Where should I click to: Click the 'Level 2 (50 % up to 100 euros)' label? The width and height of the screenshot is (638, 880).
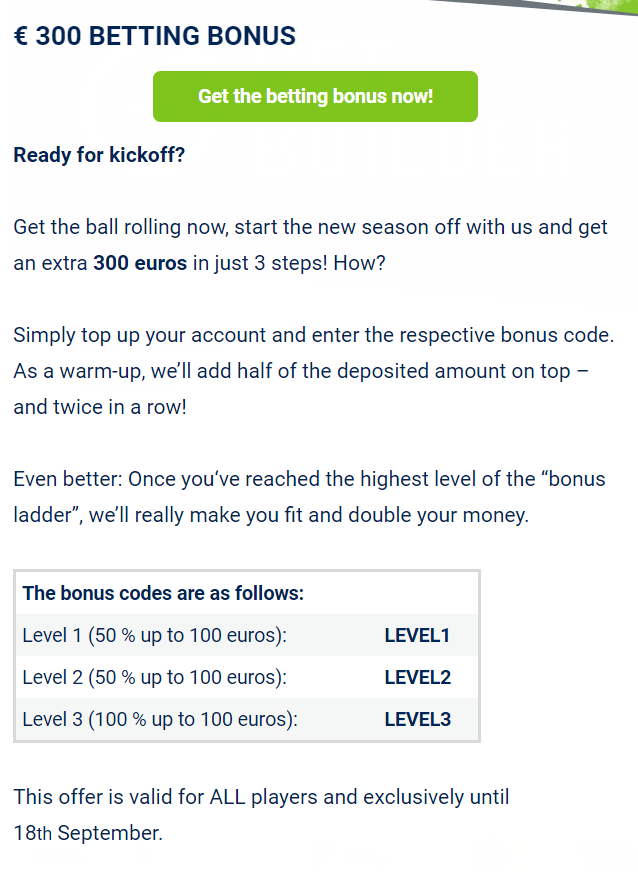click(154, 677)
